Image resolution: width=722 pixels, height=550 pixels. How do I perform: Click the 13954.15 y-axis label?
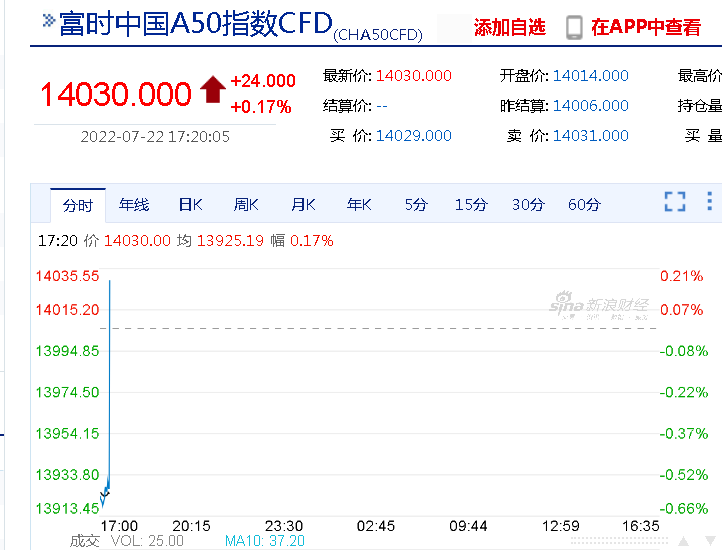68,433
